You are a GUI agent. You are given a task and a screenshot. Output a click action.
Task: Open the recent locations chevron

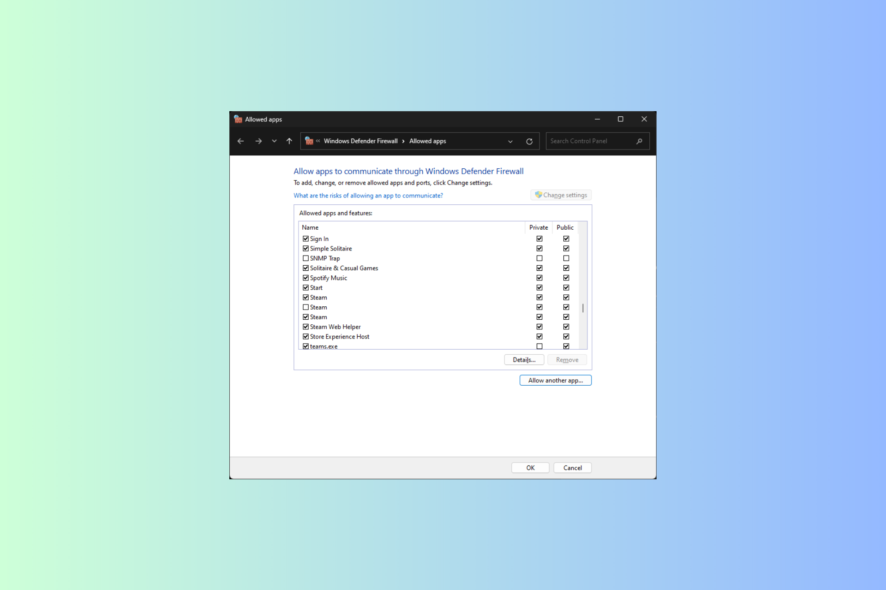point(273,141)
